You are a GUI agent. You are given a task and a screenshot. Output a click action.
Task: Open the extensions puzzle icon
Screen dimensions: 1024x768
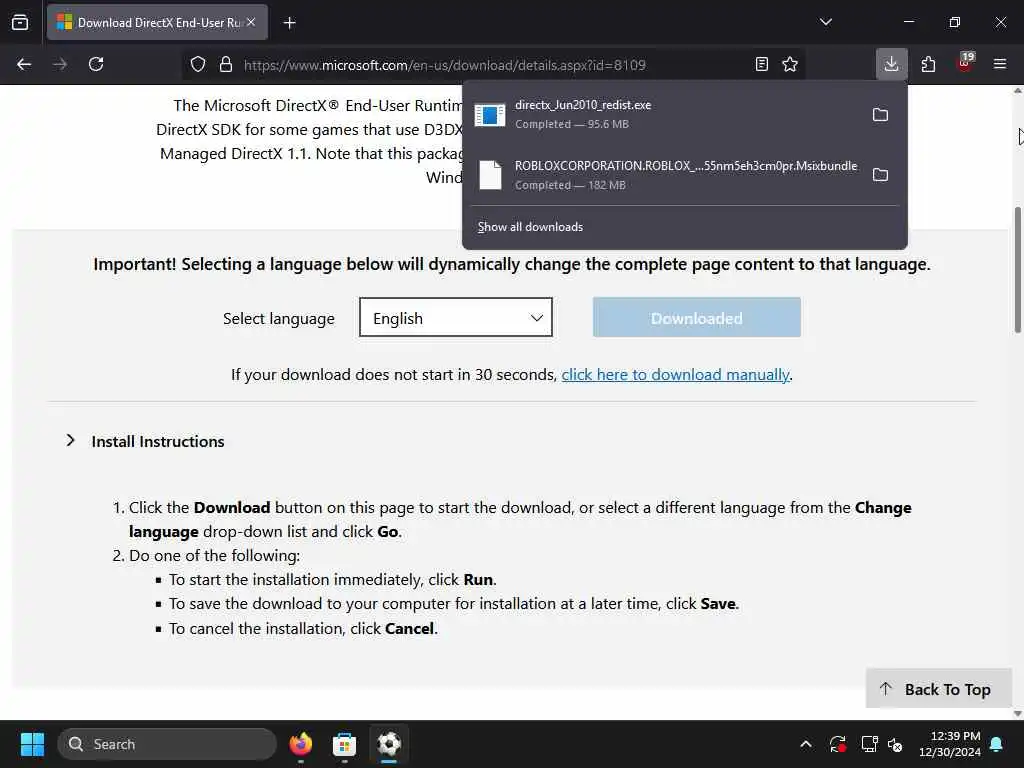tap(928, 64)
